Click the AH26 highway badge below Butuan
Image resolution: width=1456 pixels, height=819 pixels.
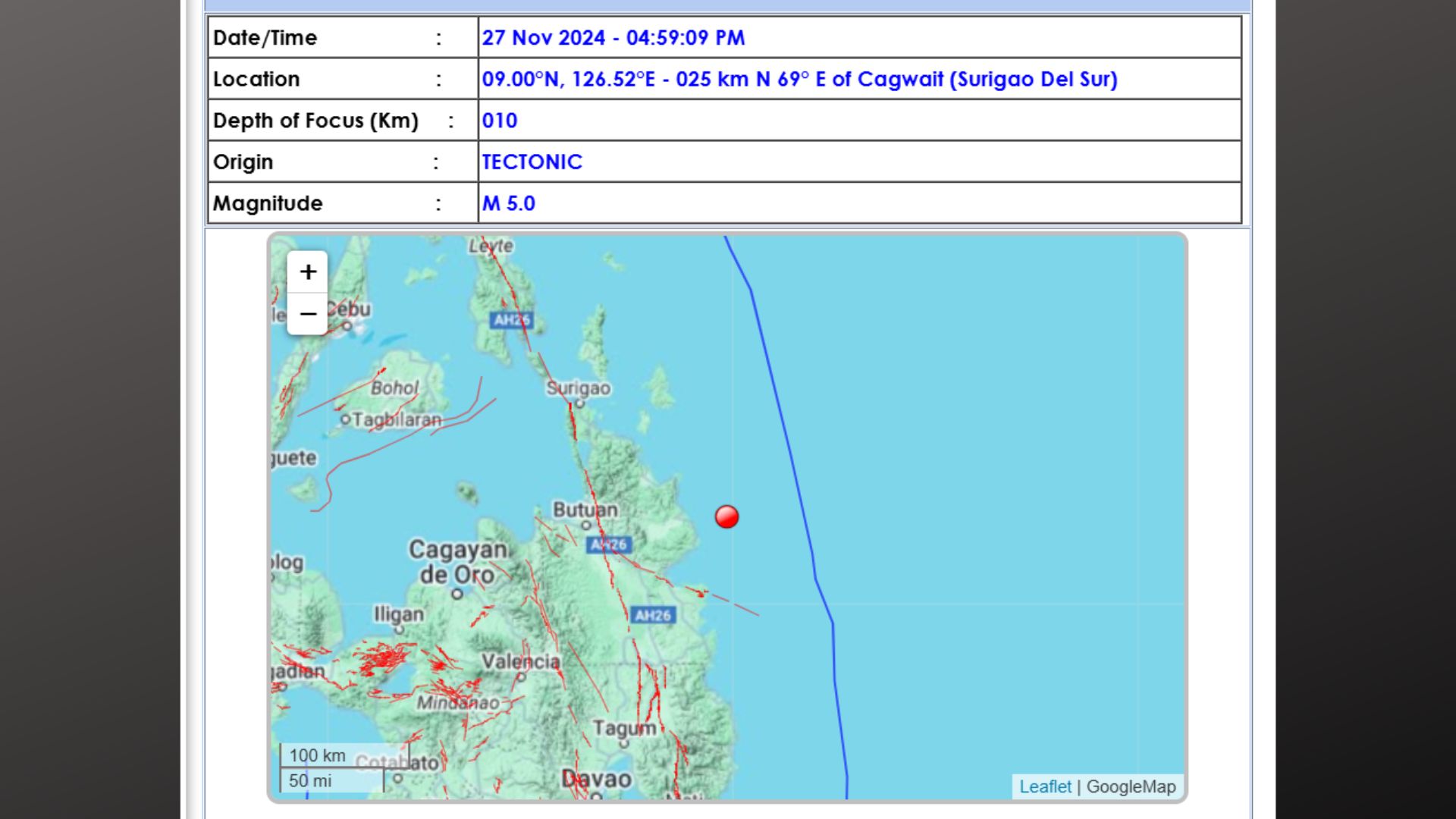tap(609, 544)
